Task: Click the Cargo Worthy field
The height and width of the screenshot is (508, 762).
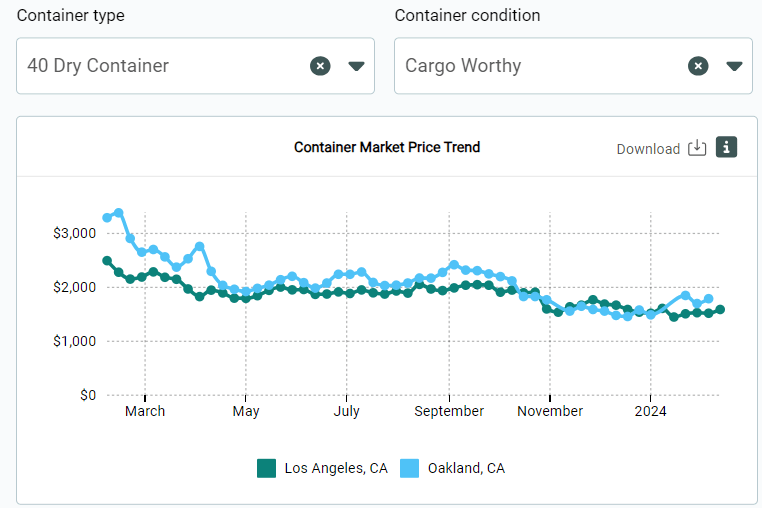Action: pyautogui.click(x=573, y=66)
